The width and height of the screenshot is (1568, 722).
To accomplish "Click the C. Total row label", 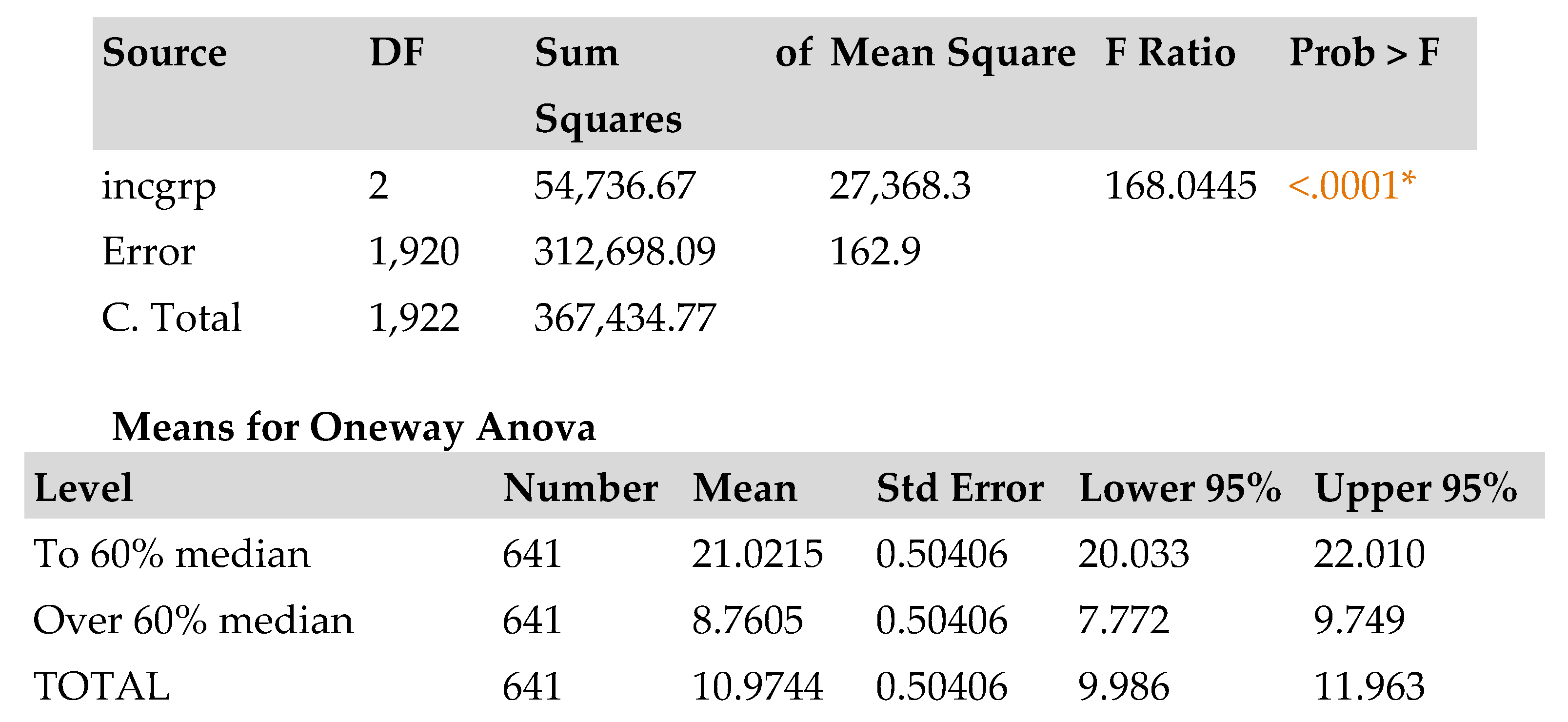I will [x=171, y=318].
